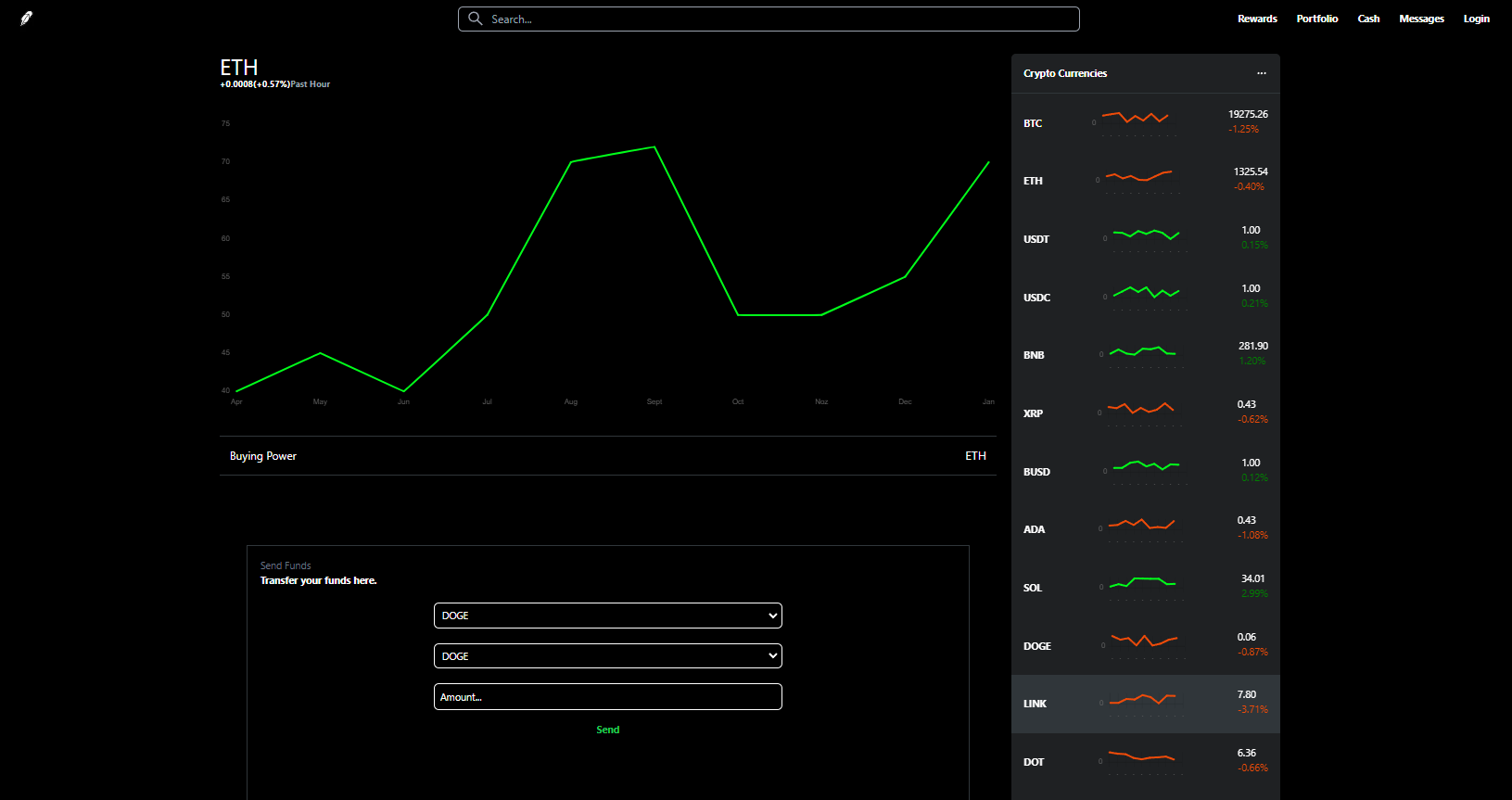Click the feather logo icon
This screenshot has height=800, width=1512.
26,19
